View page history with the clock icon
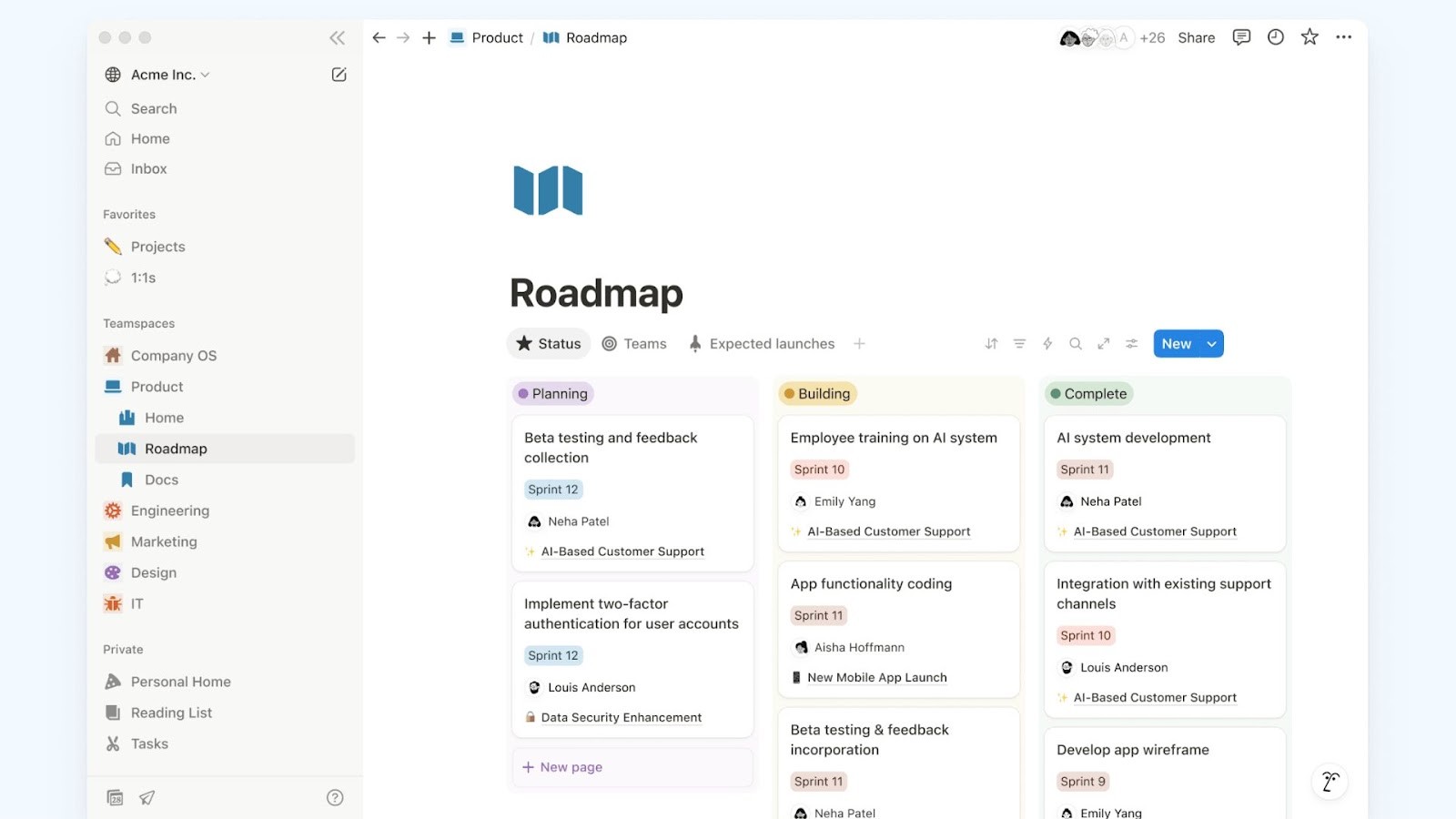 tap(1275, 37)
